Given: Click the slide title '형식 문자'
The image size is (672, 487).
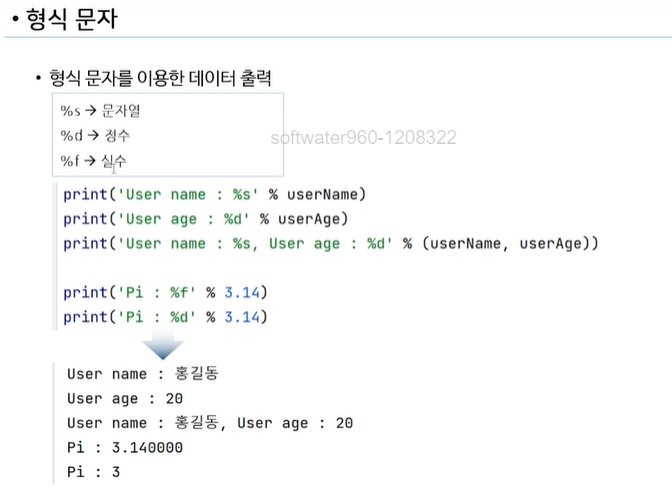Looking at the screenshot, I should (71, 19).
